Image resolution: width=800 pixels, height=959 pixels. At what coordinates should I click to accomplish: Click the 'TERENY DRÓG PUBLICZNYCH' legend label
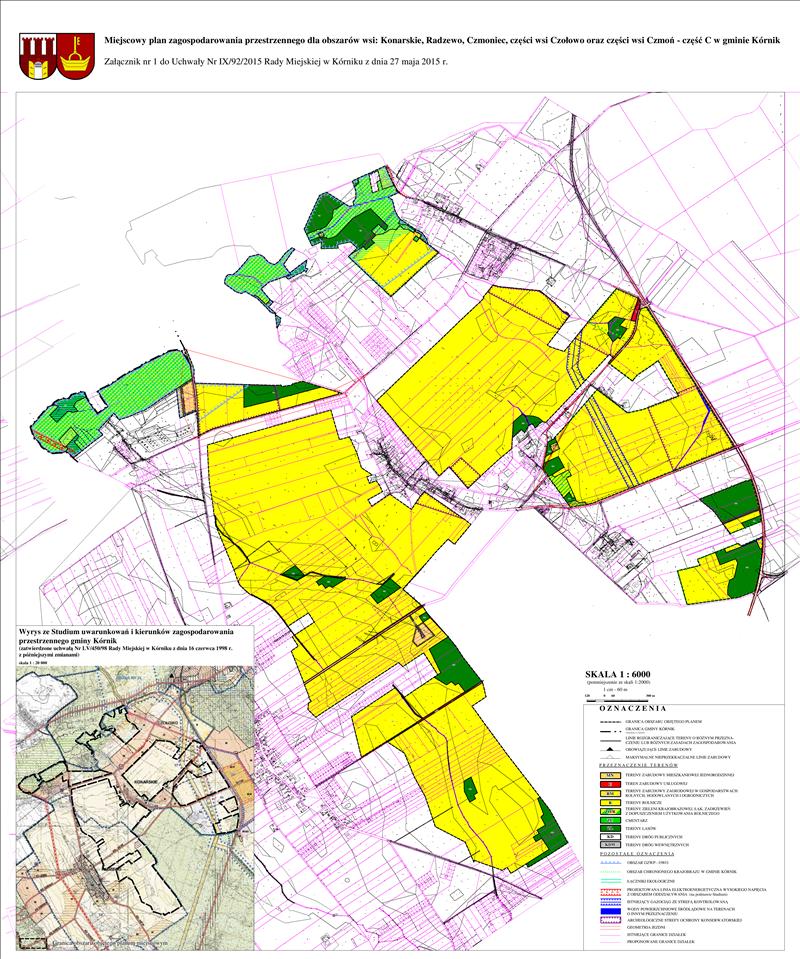[654, 837]
